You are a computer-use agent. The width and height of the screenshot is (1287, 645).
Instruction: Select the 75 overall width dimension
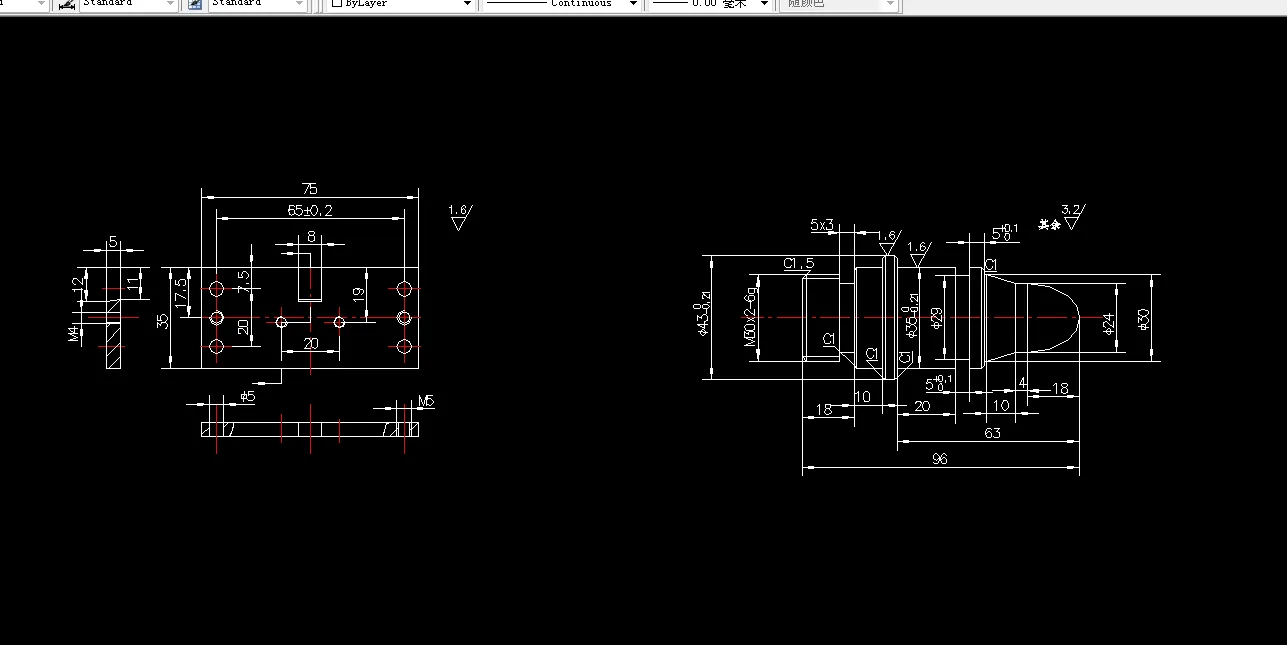(x=310, y=189)
